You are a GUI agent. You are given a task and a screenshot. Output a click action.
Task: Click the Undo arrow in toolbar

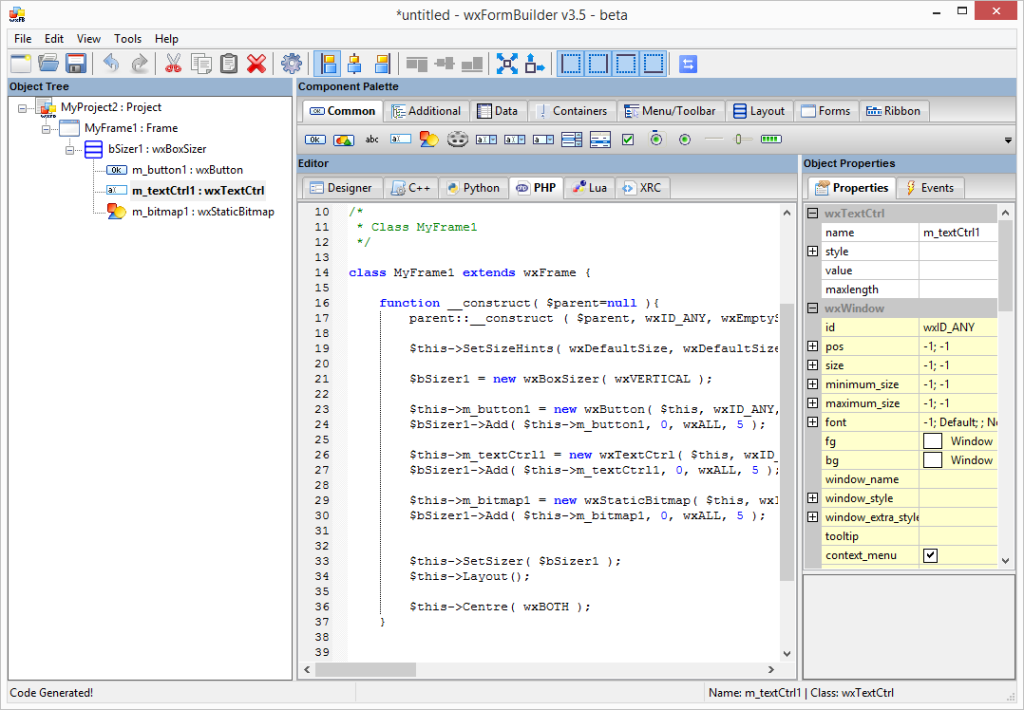coord(111,64)
